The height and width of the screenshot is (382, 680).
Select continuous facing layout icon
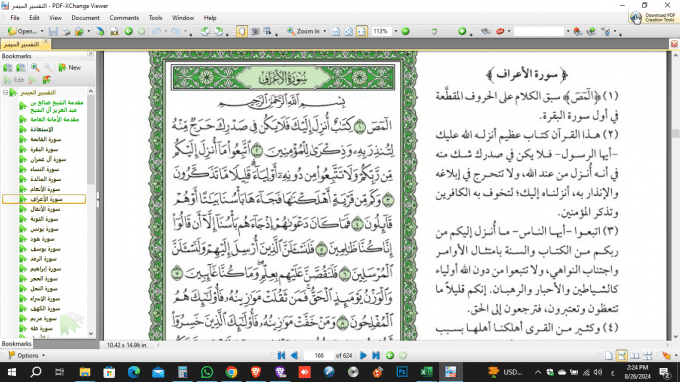[647, 356]
